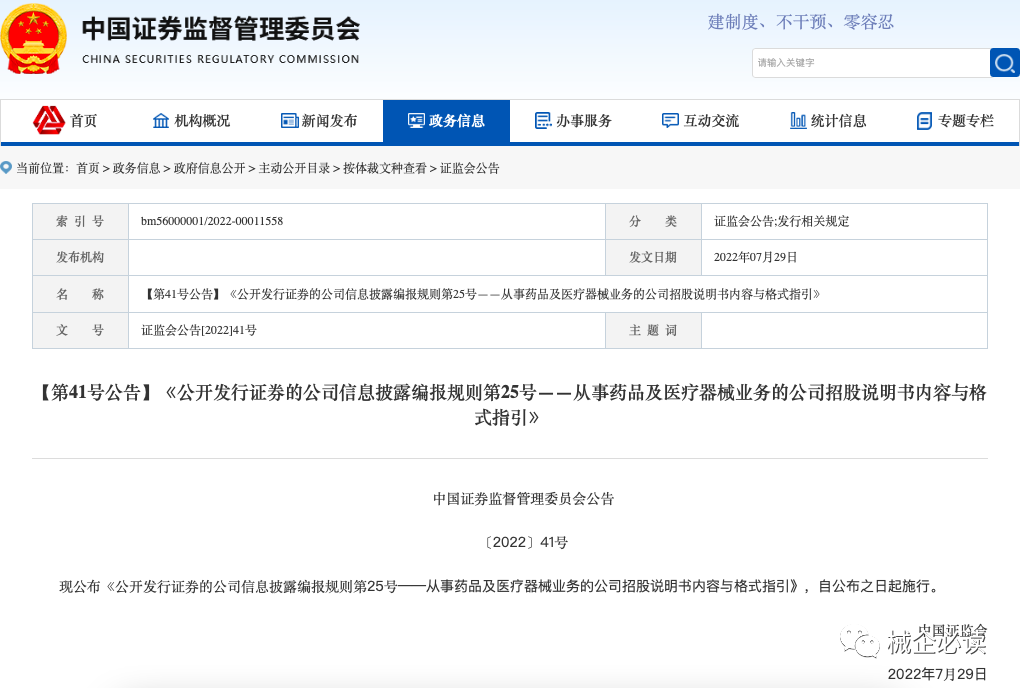The width and height of the screenshot is (1020, 688).
Task: Go to 主动公开目录 in the breadcrumb
Action: click(x=294, y=168)
